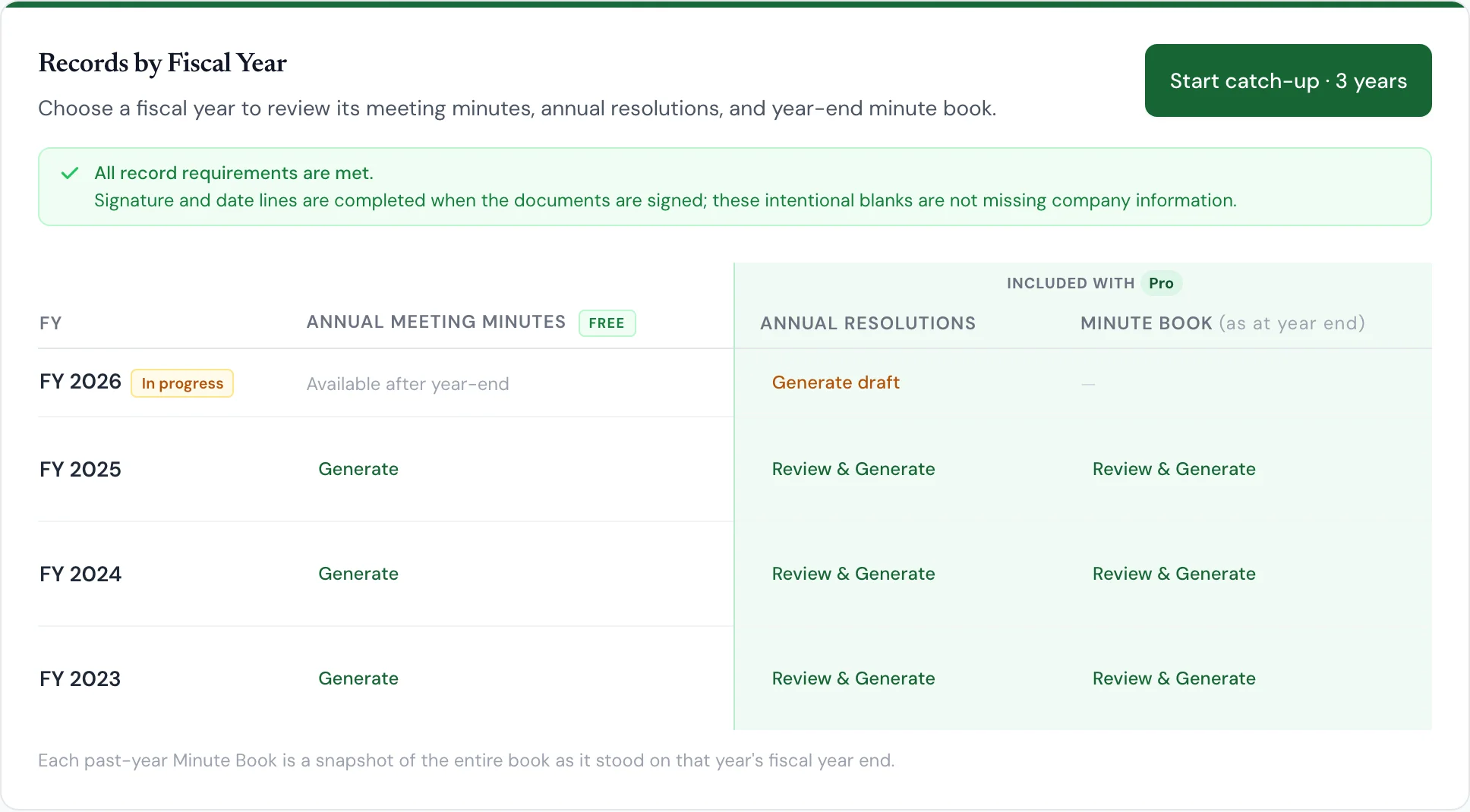Click the FY column header
1470x812 pixels.
(50, 323)
